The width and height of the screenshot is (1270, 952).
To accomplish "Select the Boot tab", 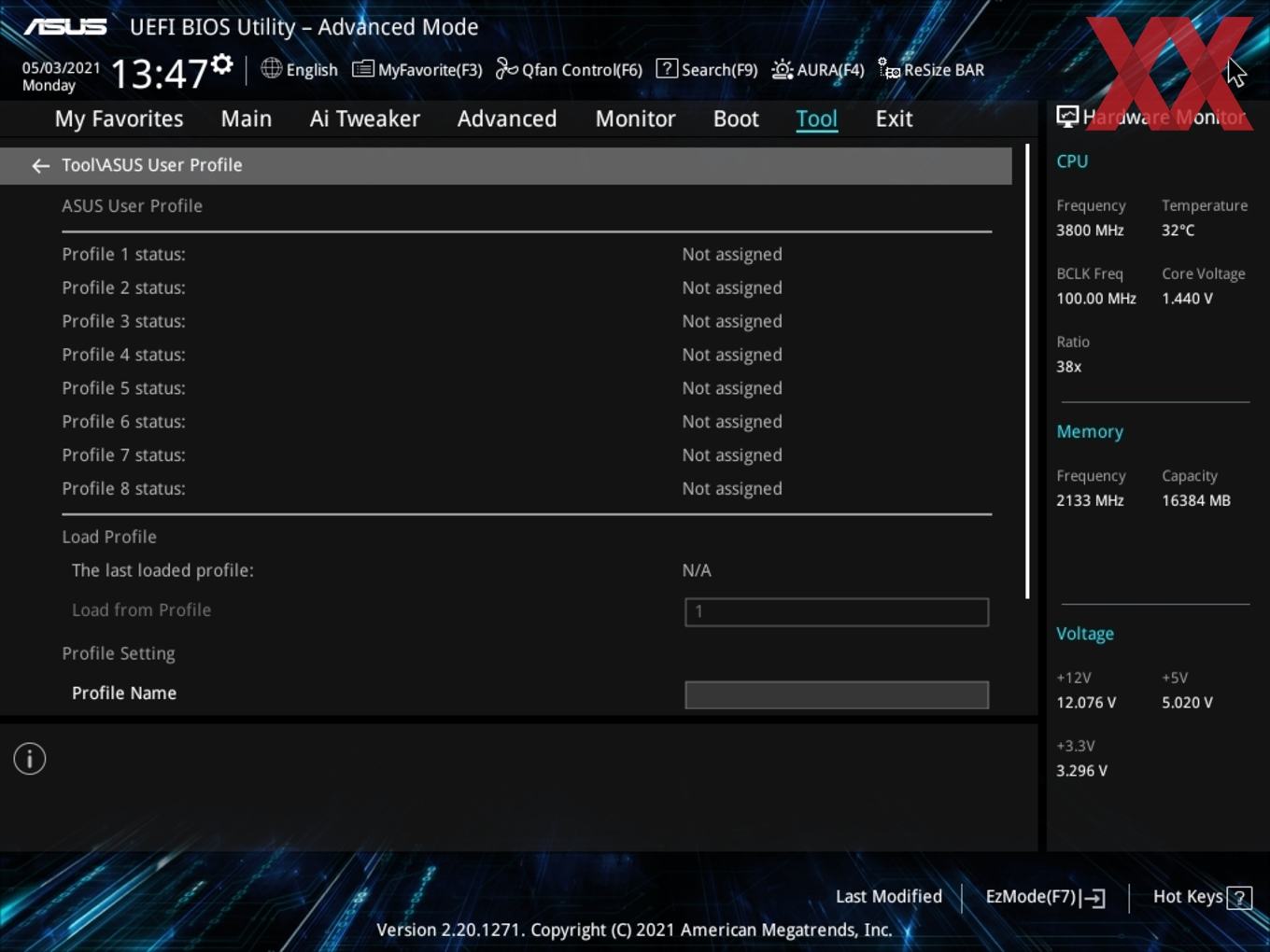I will (736, 119).
